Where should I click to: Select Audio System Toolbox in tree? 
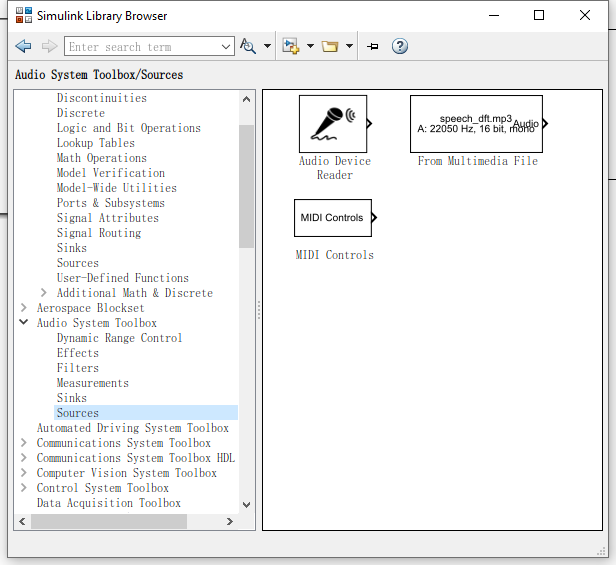pyautogui.click(x=97, y=323)
